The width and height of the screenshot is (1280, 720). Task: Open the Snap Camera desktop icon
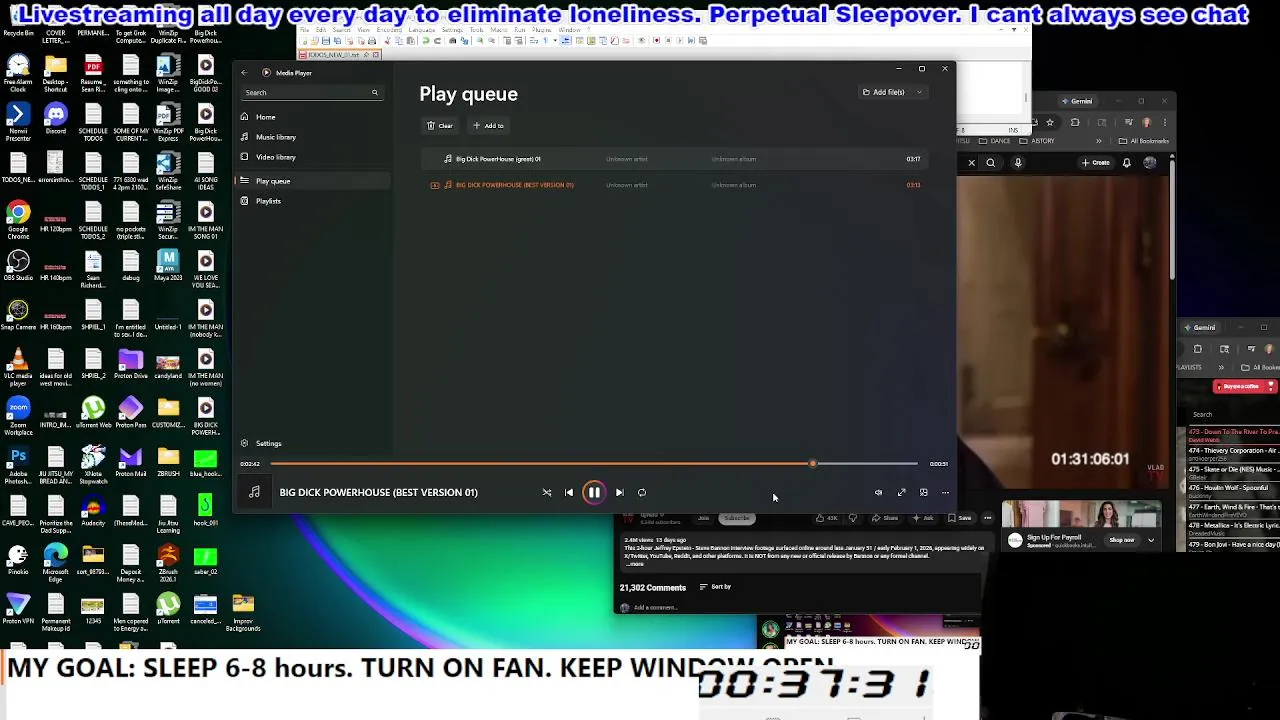tap(18, 316)
